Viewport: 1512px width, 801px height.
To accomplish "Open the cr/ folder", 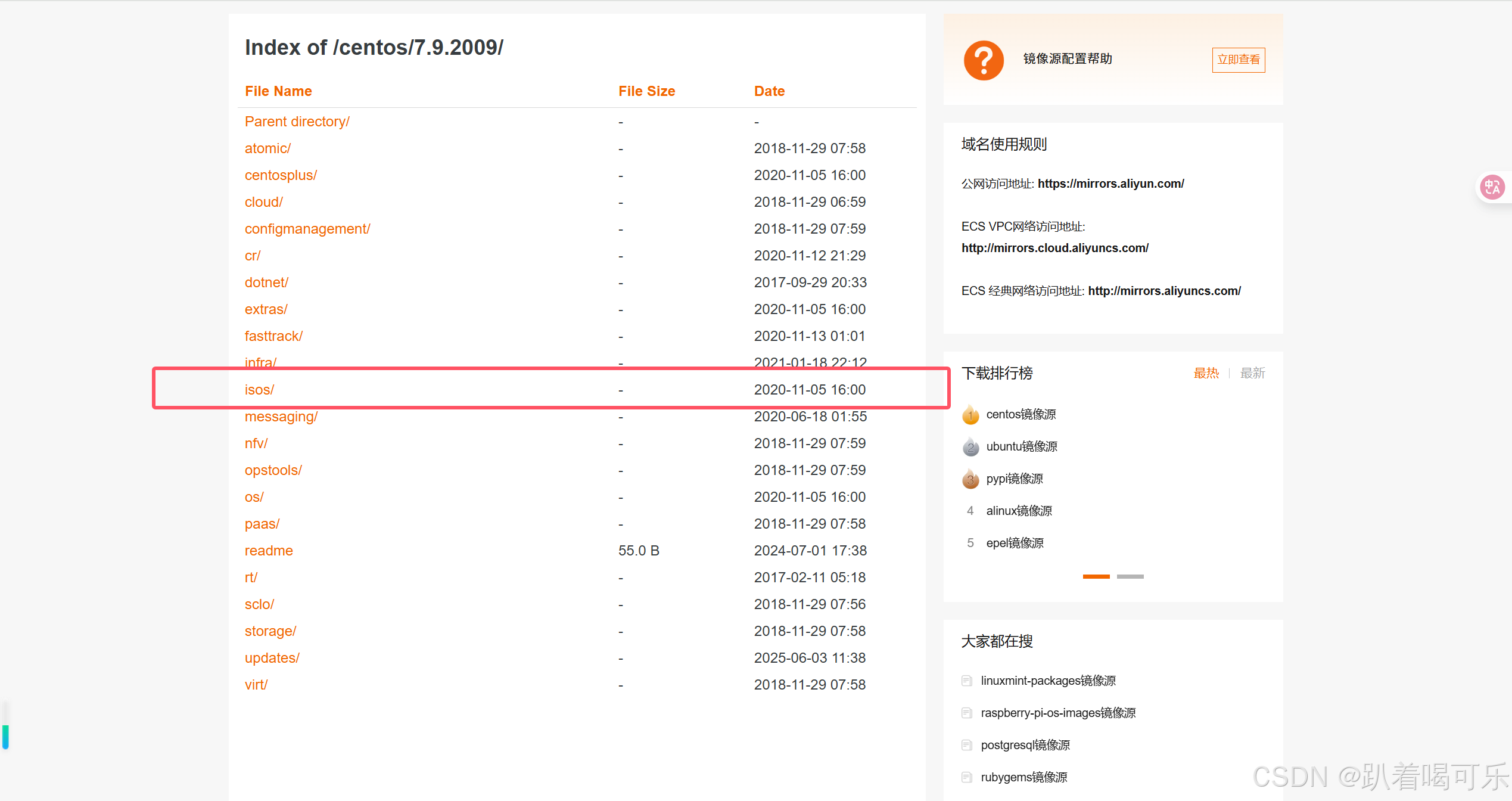I will 253,256.
